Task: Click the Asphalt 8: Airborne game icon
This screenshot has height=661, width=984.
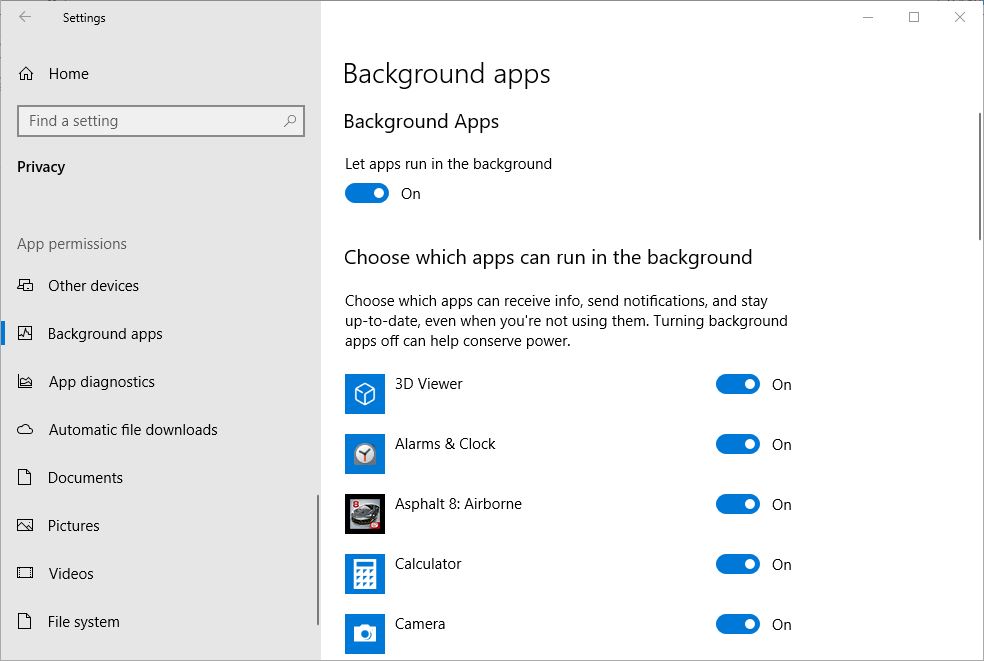Action: 365,514
